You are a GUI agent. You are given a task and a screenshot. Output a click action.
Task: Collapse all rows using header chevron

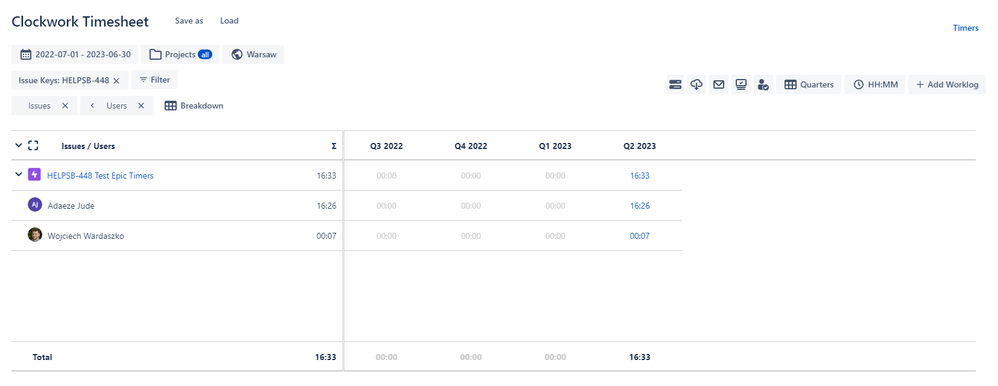point(18,146)
